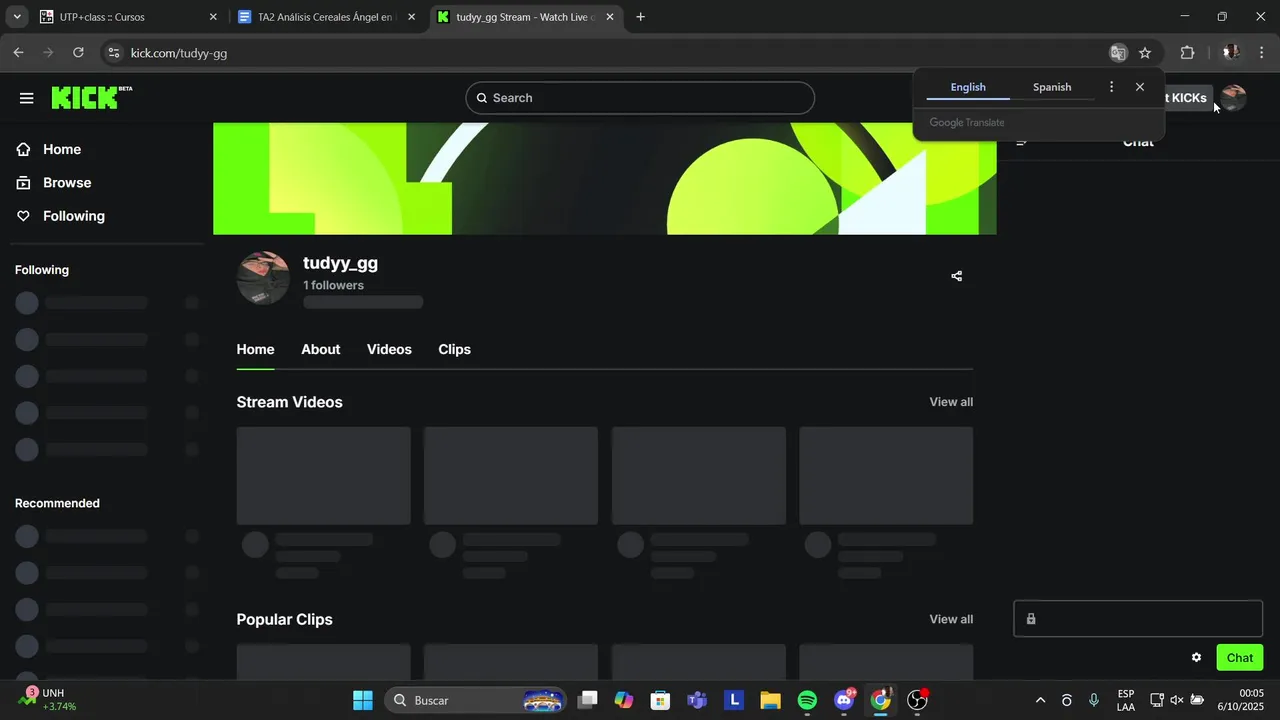
Task: Click the taskbar Buscar search box
Action: pyautogui.click(x=475, y=700)
